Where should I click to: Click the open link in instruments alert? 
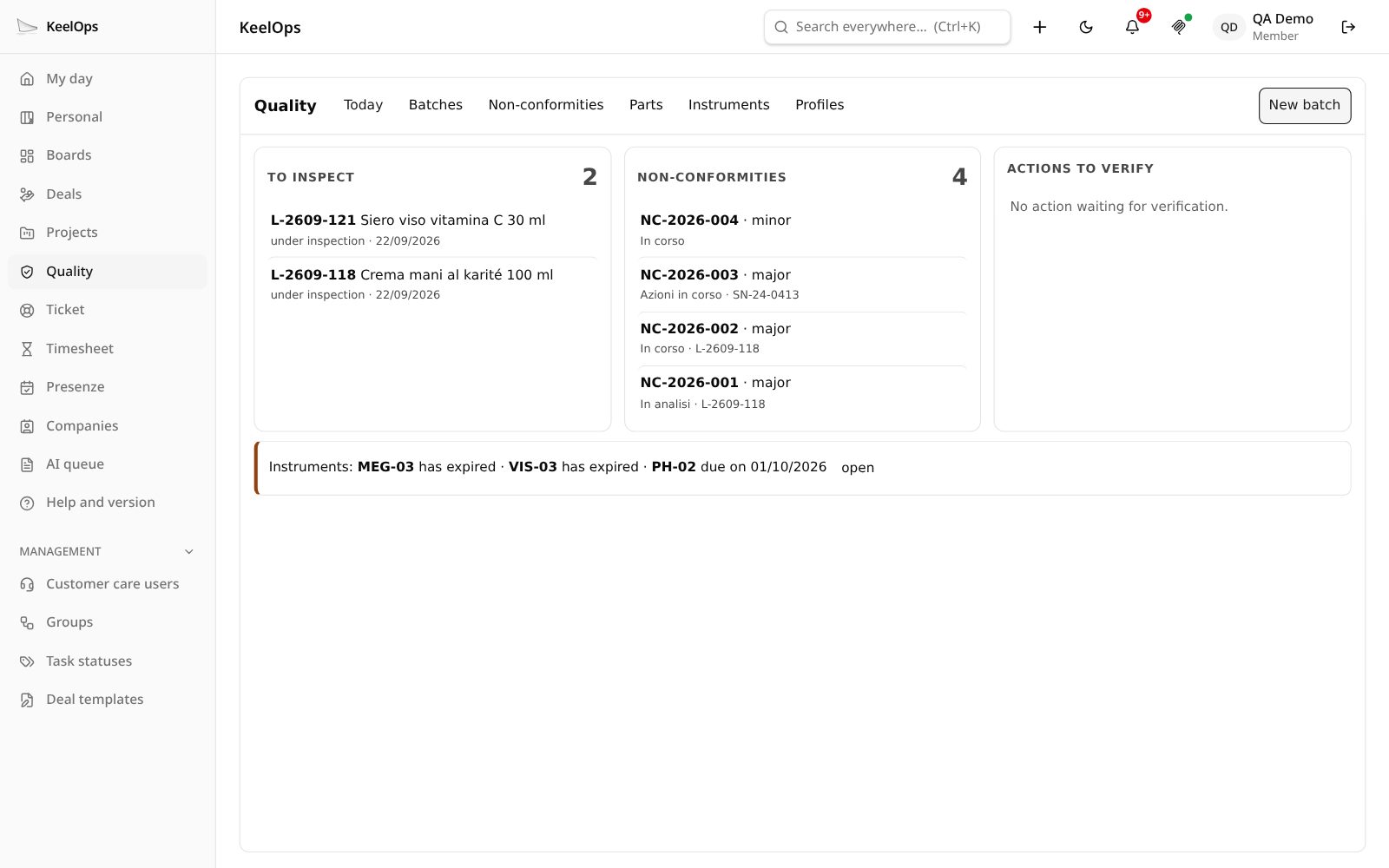pyautogui.click(x=858, y=468)
